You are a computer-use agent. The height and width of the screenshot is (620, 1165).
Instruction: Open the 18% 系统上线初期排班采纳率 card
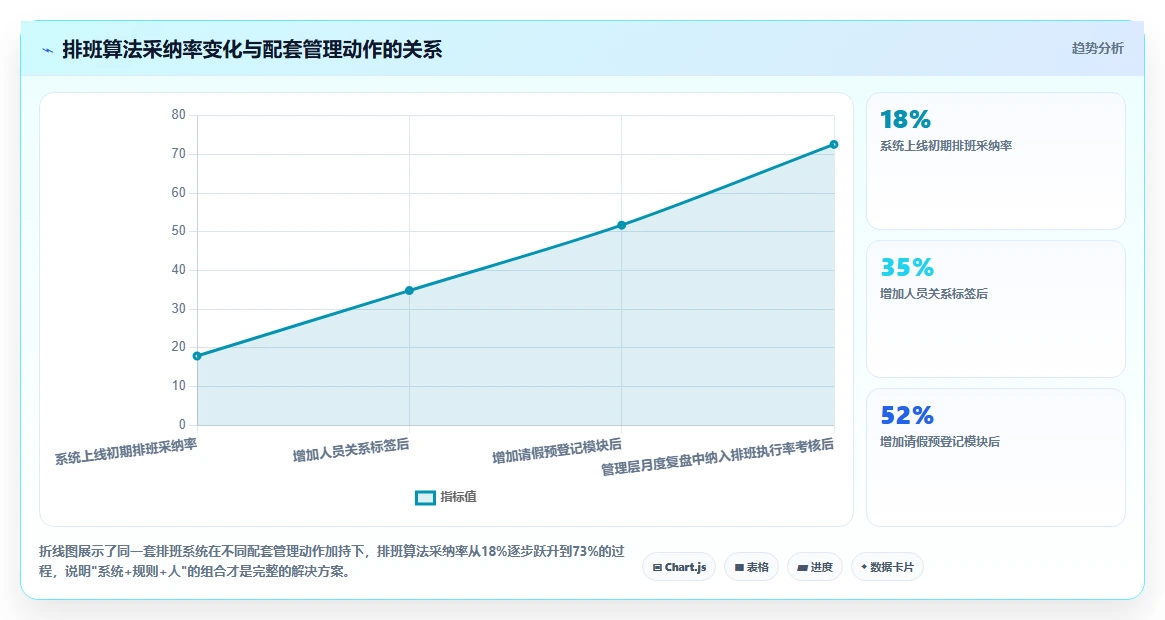tap(996, 161)
